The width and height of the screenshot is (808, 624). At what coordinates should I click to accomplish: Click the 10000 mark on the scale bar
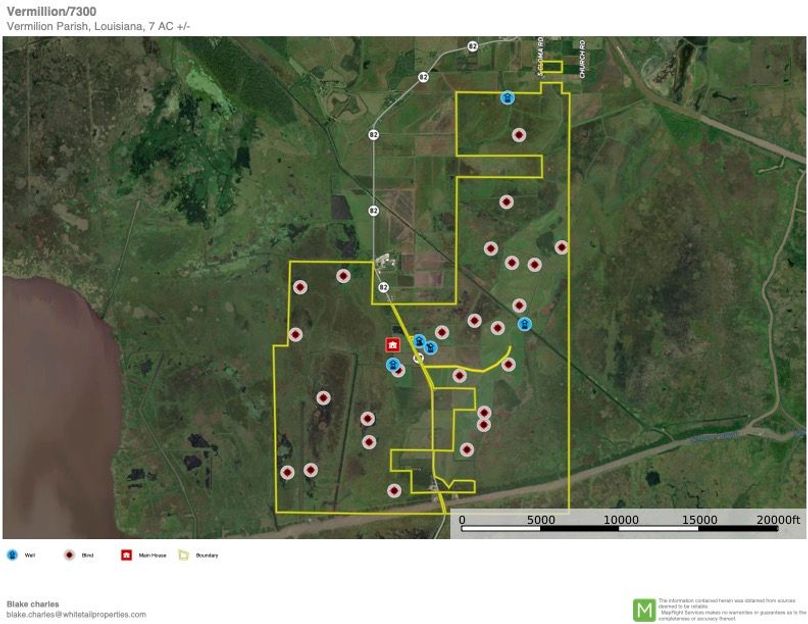click(621, 520)
